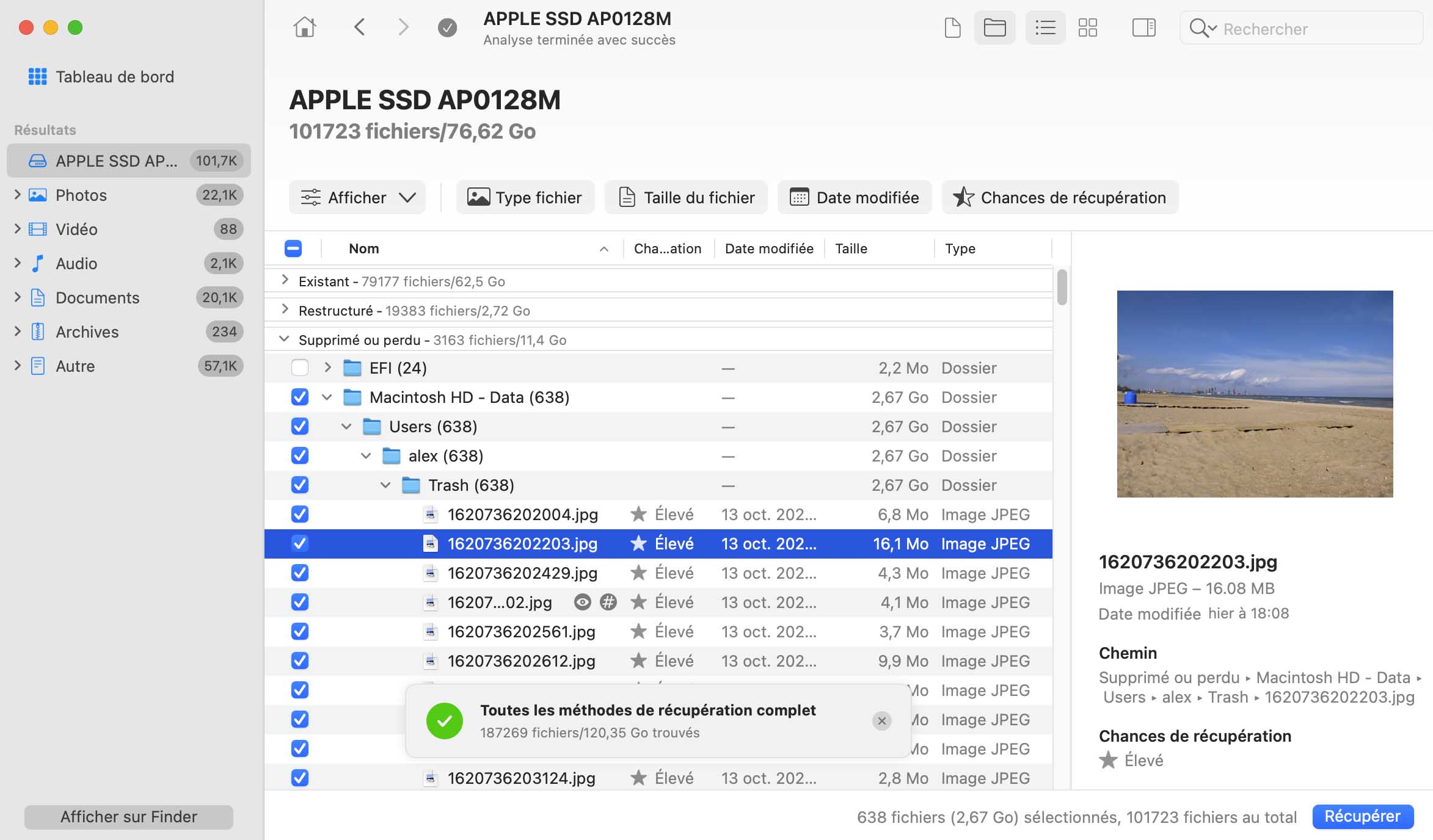The height and width of the screenshot is (840, 1433).
Task: Toggle the select-all header checkbox
Action: (293, 248)
